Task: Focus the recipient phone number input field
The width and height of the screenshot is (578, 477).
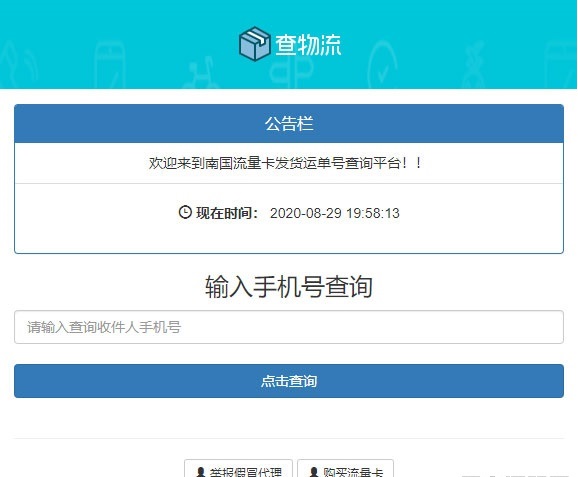Action: click(289, 327)
